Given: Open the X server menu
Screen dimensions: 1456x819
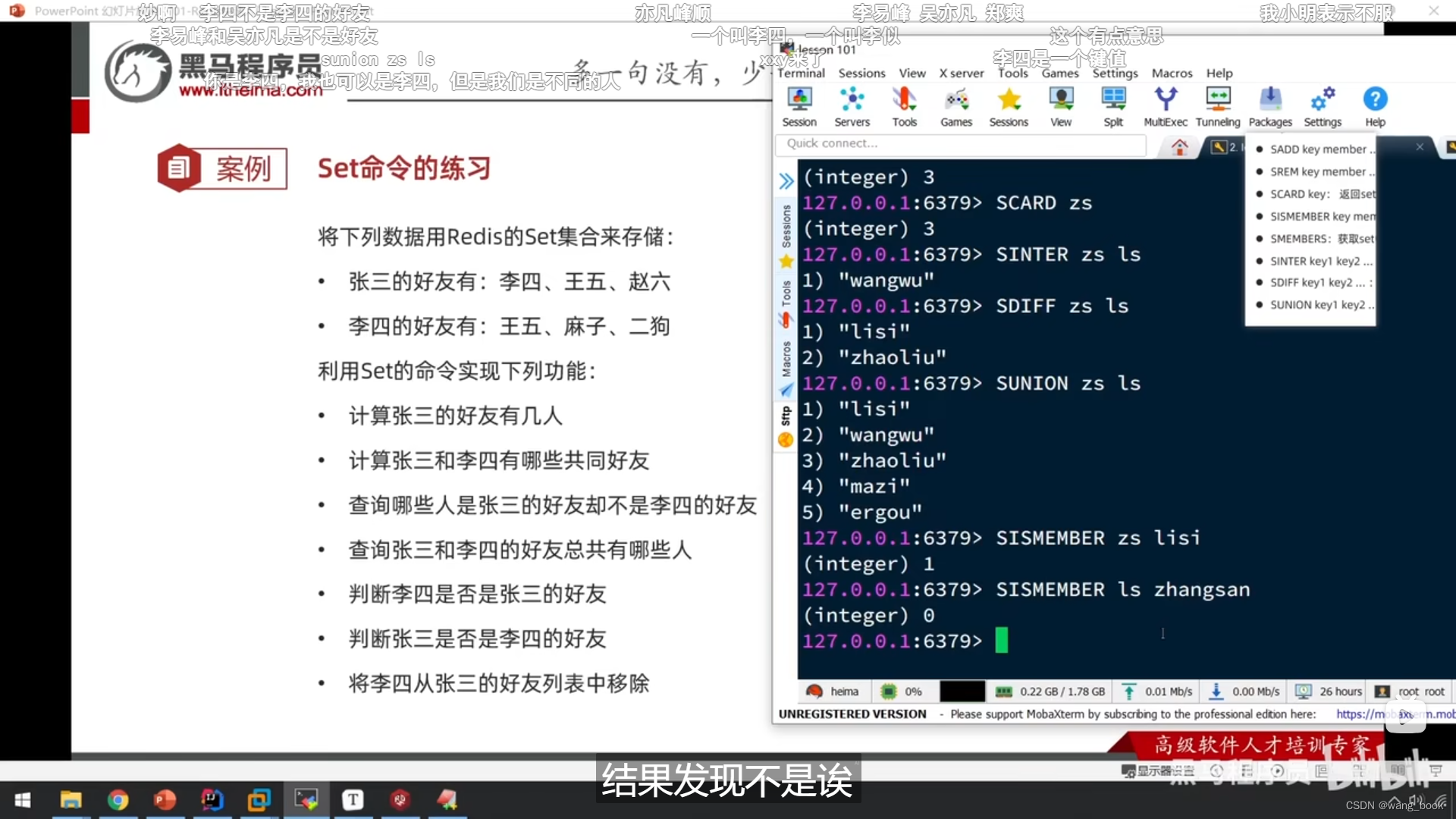Looking at the screenshot, I should 961,73.
